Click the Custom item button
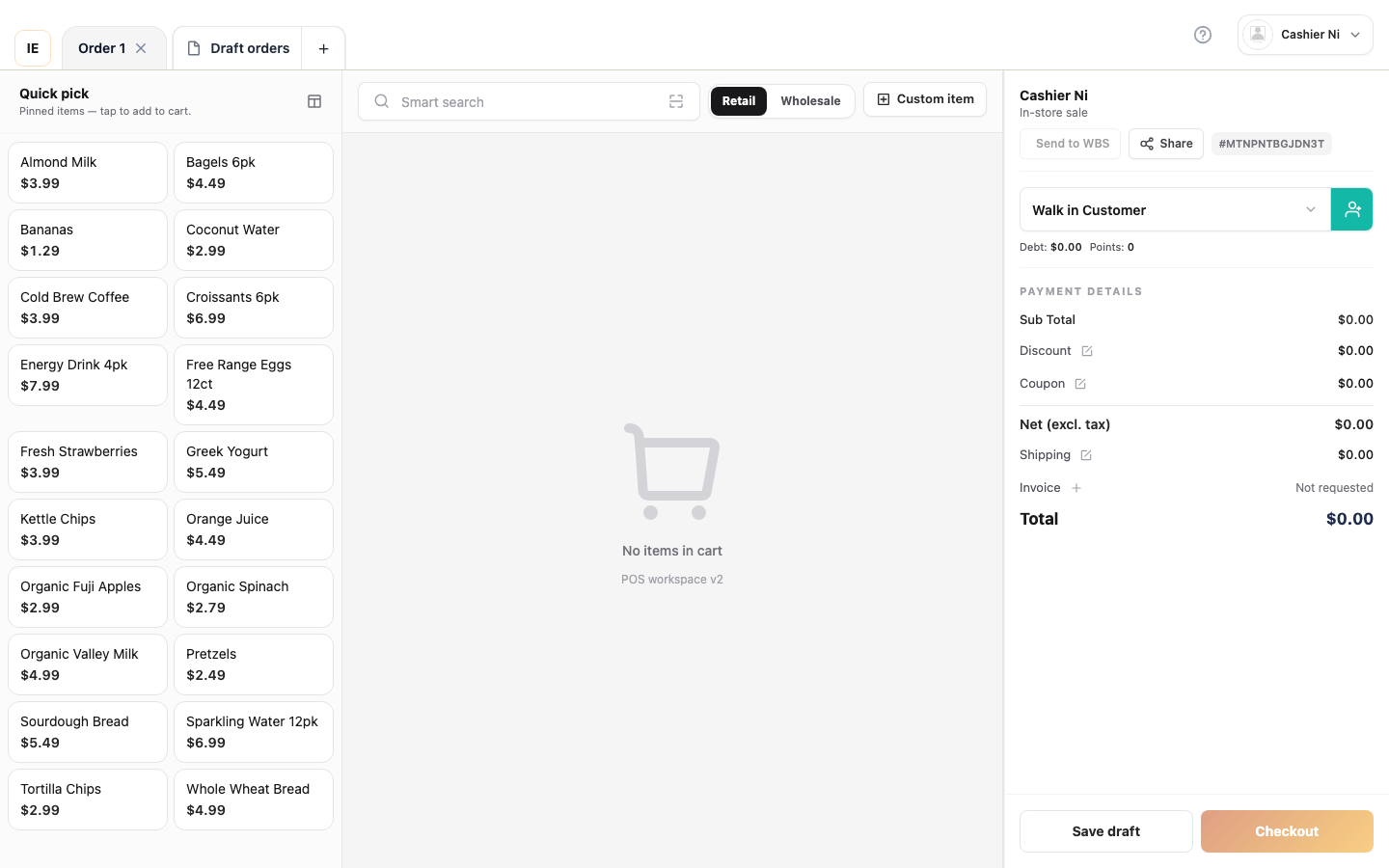1389x868 pixels. tap(925, 99)
